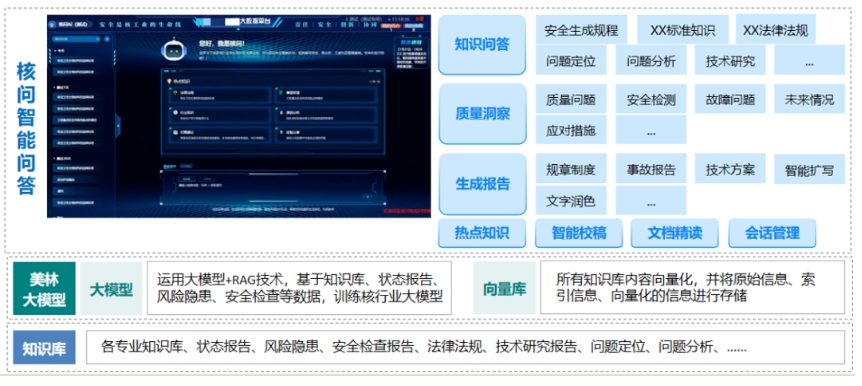This screenshot has width=862, height=386.
Task: Click the ellipsis box next to 文字润色
Action: tap(651, 200)
